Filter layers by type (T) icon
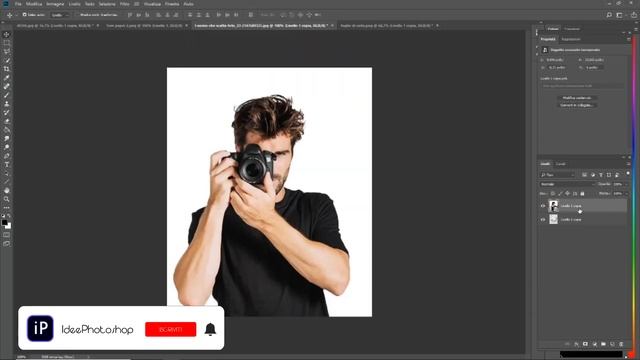The height and width of the screenshot is (360, 640). tap(601, 175)
